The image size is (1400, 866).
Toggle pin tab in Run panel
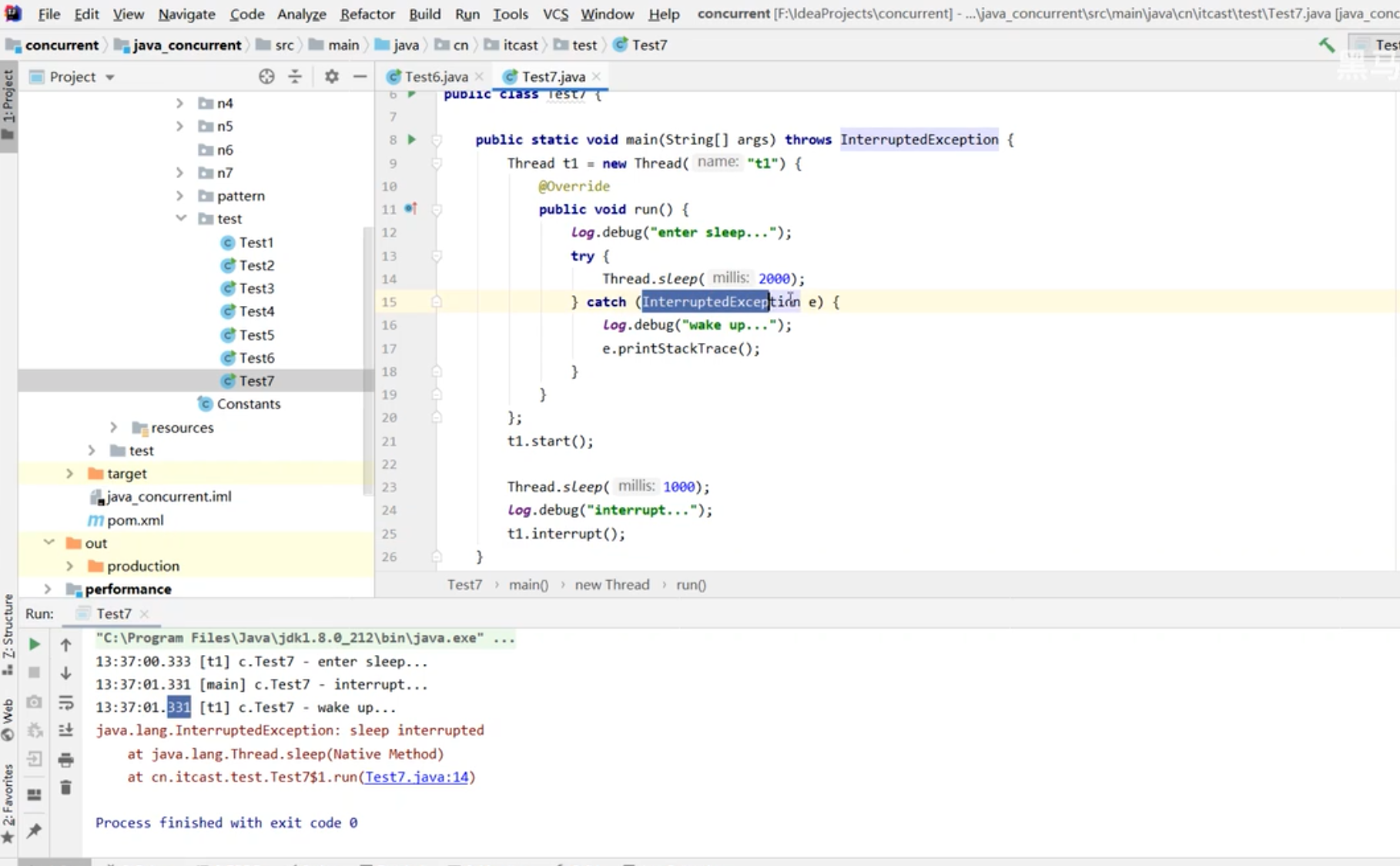point(34,831)
